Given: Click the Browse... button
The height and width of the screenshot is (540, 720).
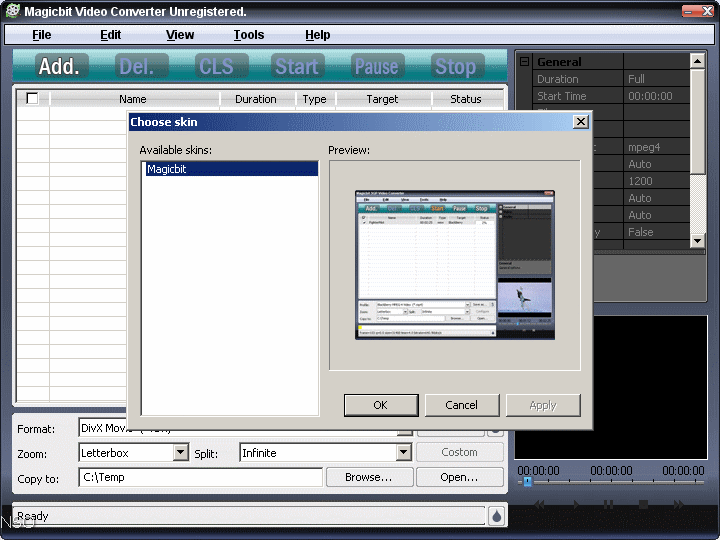Looking at the screenshot, I should pyautogui.click(x=369, y=478).
